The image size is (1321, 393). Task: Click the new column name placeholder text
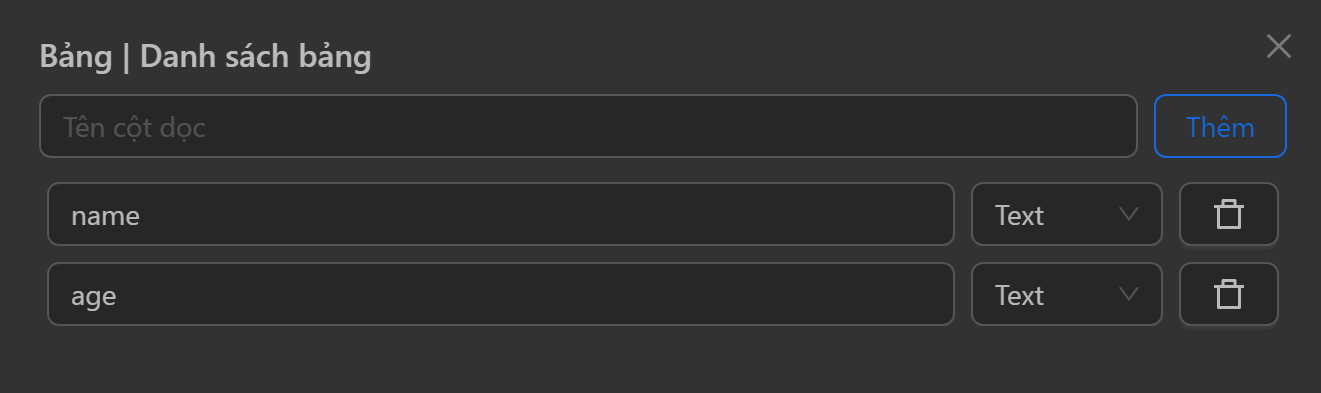134,127
